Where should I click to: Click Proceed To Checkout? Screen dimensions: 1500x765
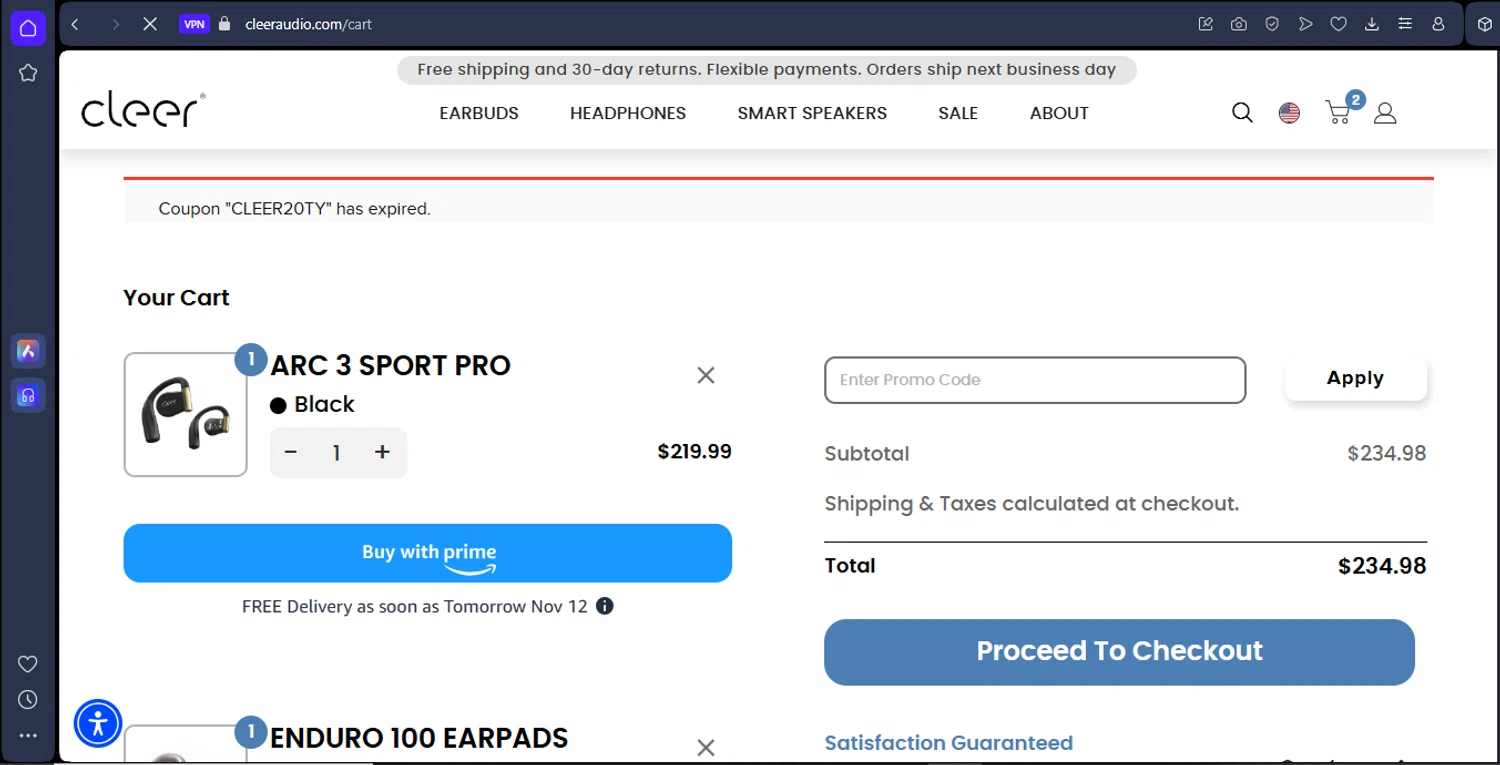click(1119, 652)
